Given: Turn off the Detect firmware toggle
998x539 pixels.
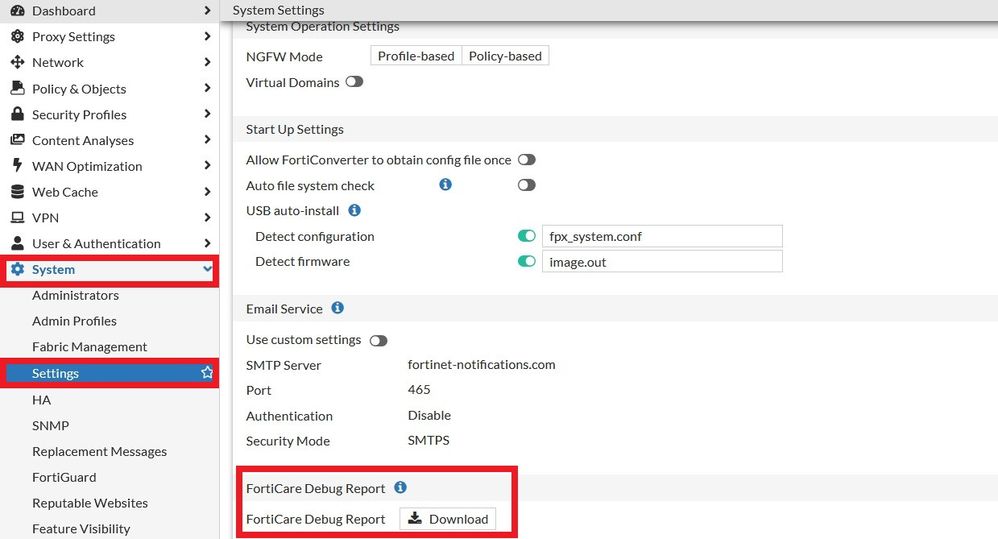Looking at the screenshot, I should coord(526,262).
